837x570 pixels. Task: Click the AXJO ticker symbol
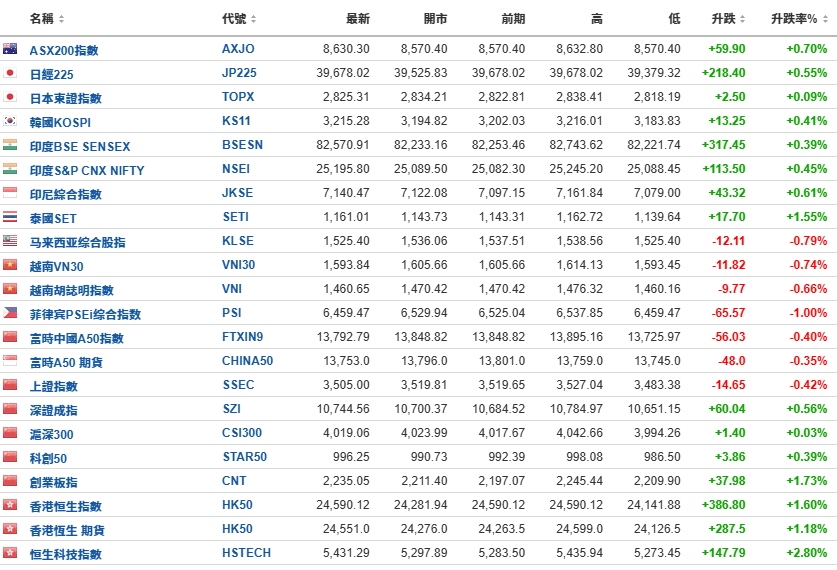pyautogui.click(x=238, y=49)
